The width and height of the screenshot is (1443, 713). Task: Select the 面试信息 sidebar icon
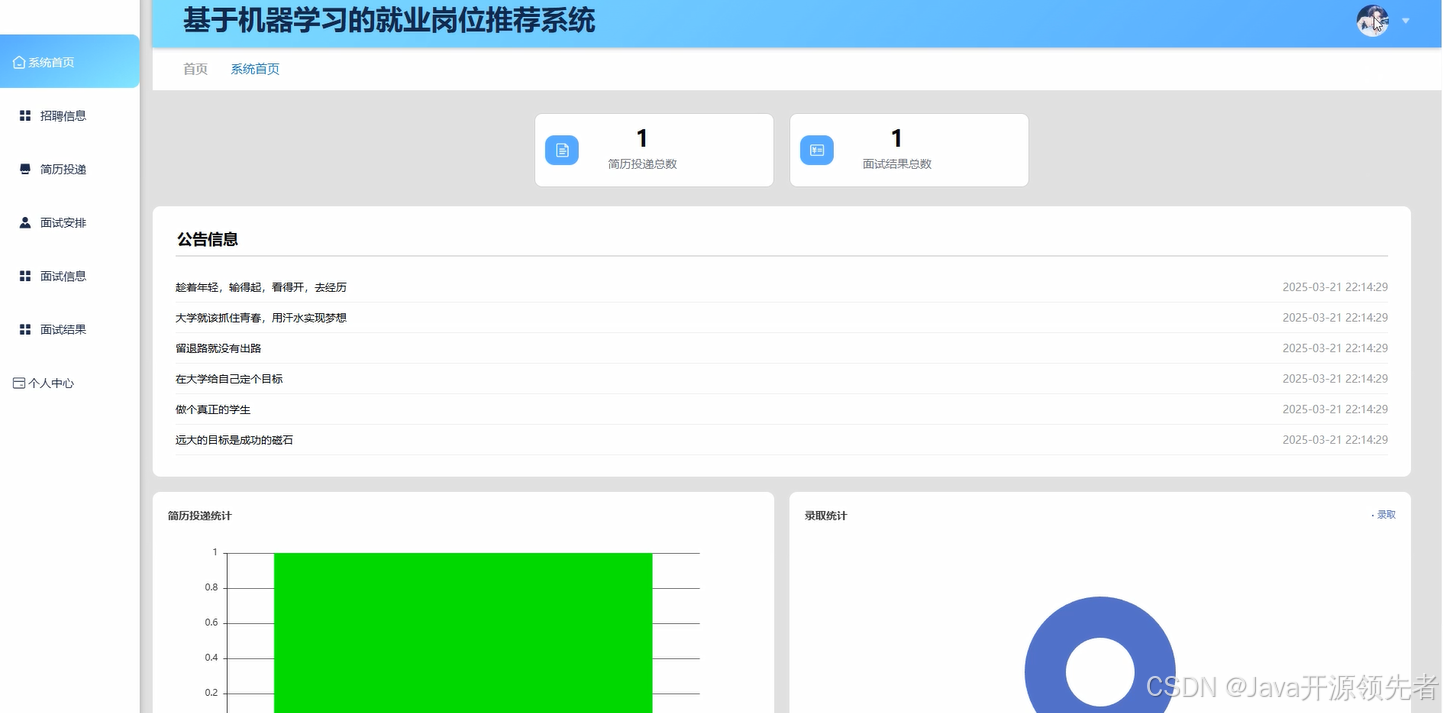pos(23,275)
